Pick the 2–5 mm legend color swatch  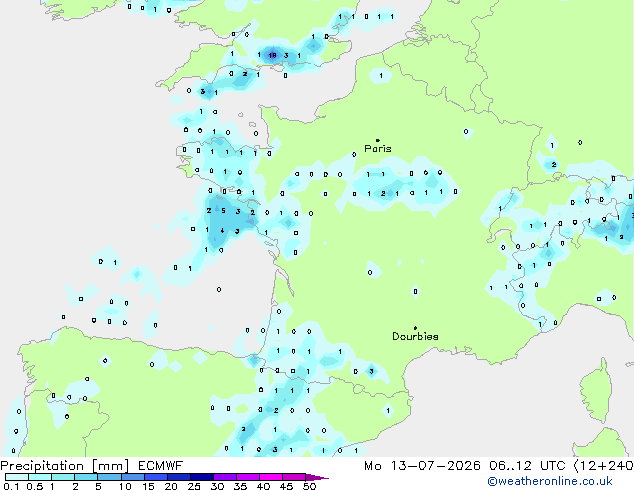point(86,477)
